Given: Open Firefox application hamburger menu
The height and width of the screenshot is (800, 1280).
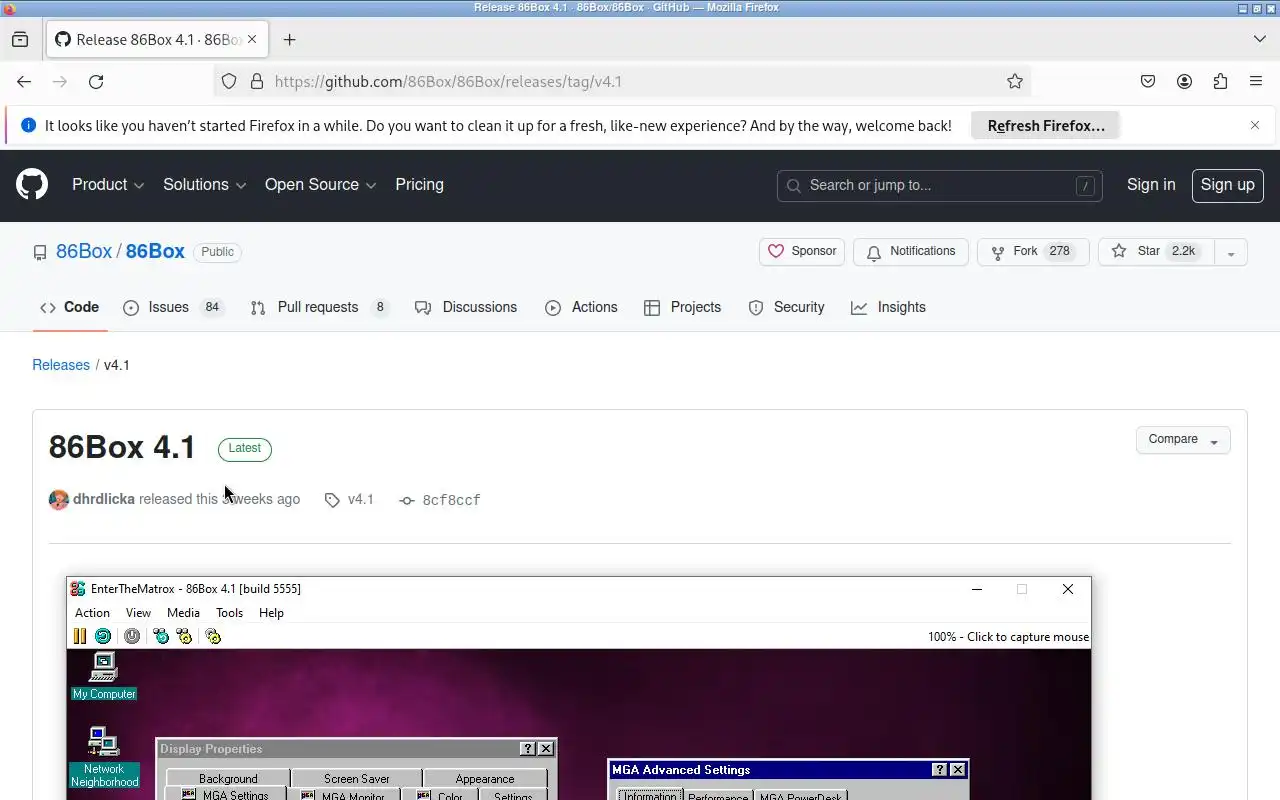Looking at the screenshot, I should coord(1256,82).
